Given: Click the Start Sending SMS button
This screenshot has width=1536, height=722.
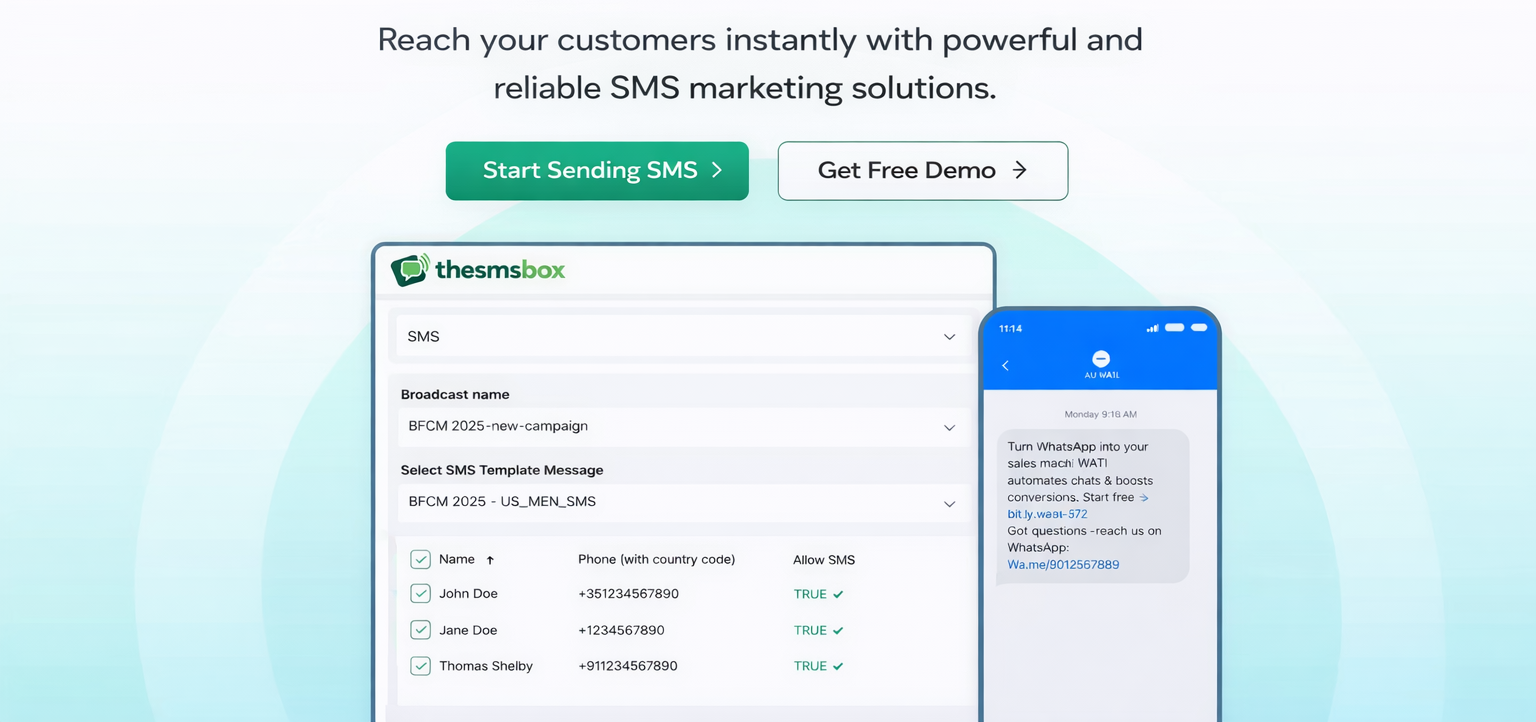Looking at the screenshot, I should [x=597, y=170].
